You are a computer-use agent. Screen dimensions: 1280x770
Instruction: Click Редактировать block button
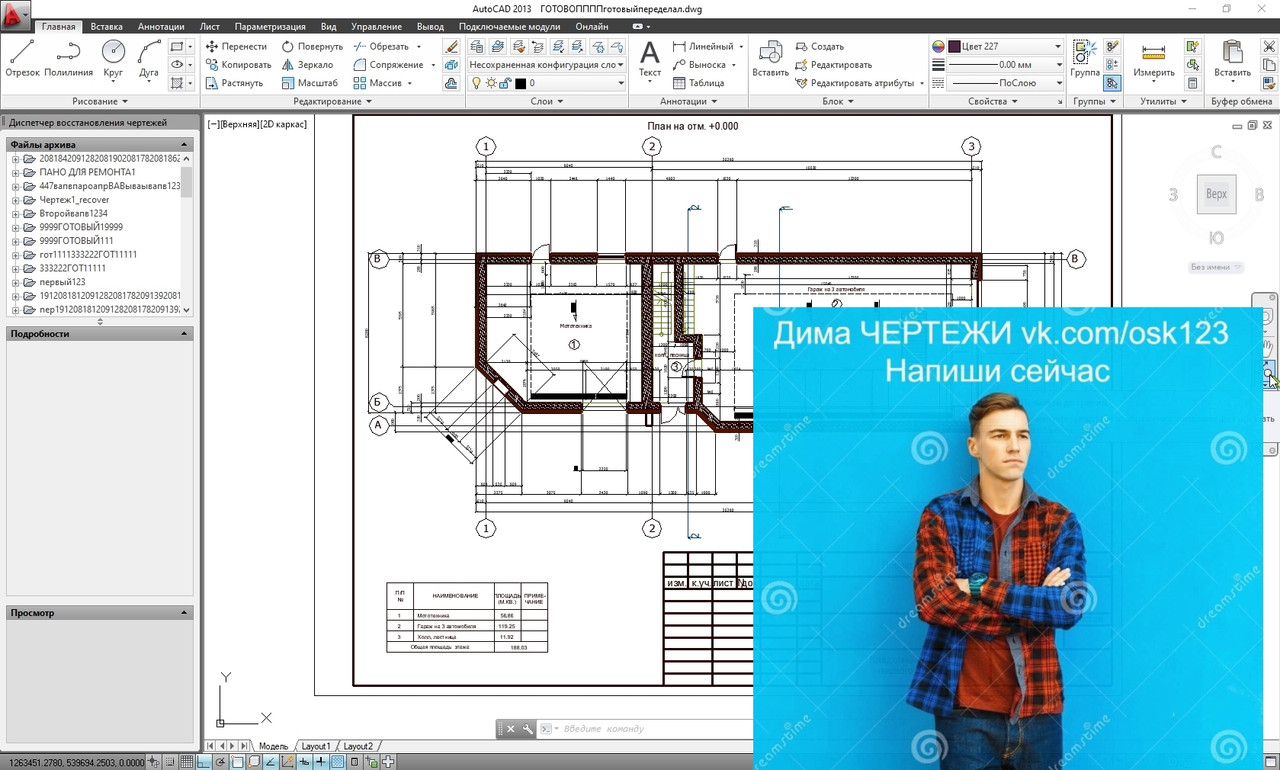pos(834,64)
